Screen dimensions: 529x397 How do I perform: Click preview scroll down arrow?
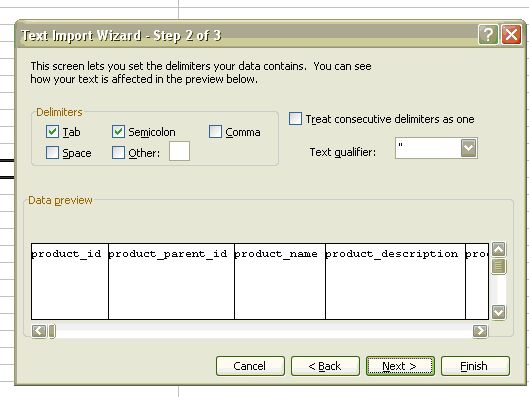[x=499, y=312]
